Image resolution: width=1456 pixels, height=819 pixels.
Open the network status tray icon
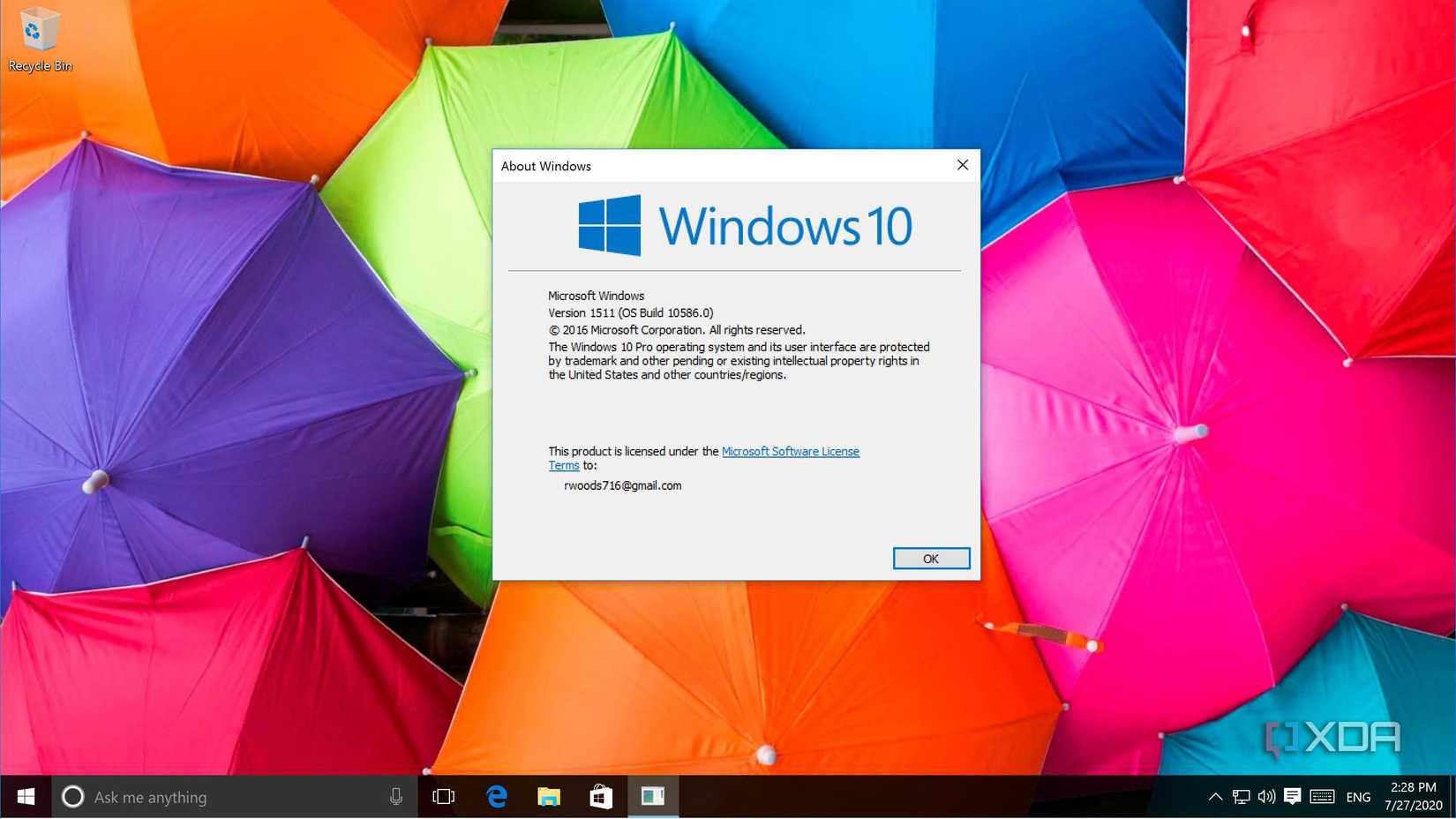click(x=1241, y=797)
